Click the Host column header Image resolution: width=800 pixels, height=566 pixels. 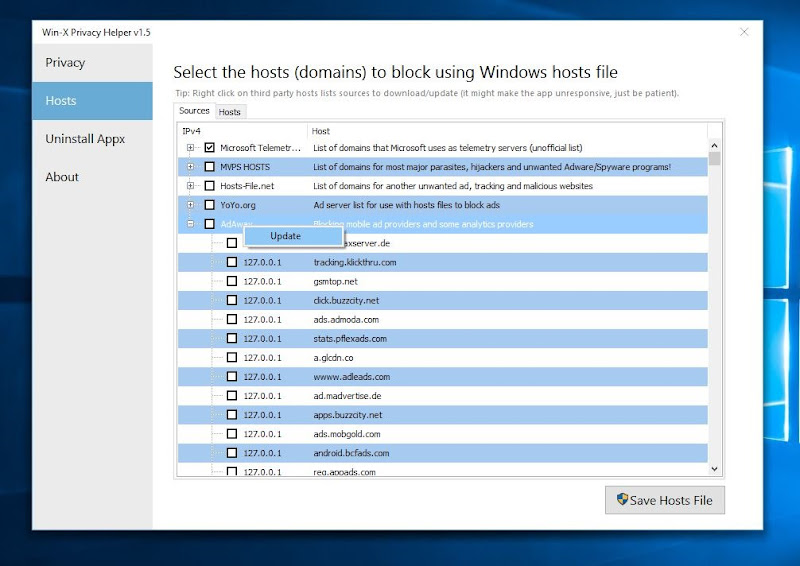pyautogui.click(x=507, y=131)
